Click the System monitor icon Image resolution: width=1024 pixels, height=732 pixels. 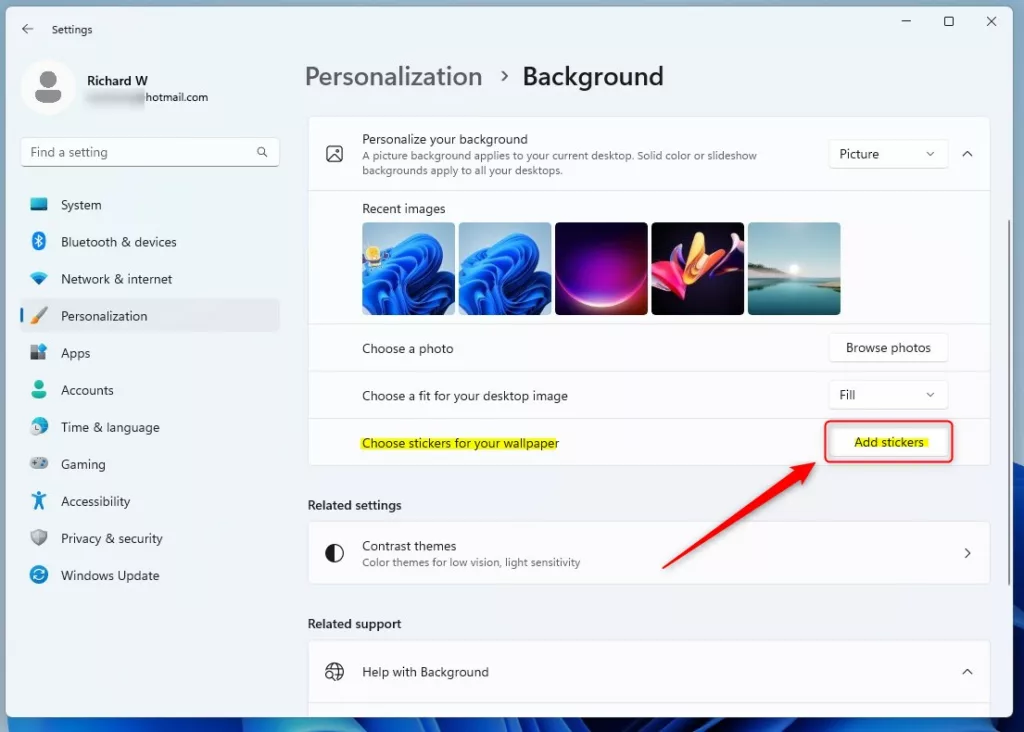point(39,204)
